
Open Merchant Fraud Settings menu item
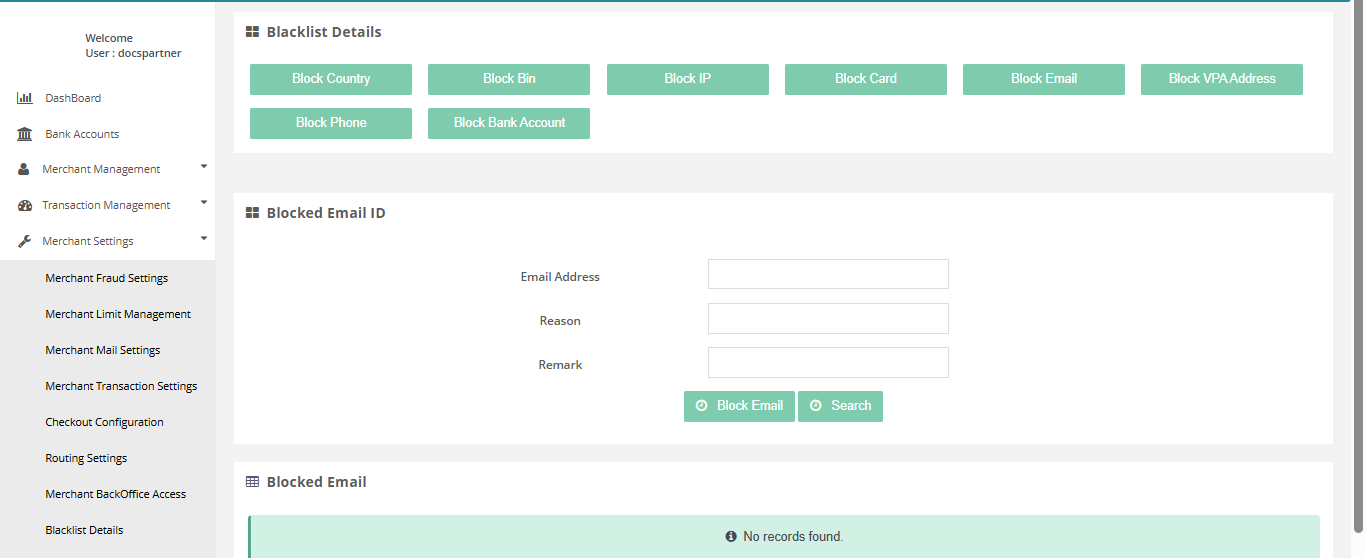point(106,278)
